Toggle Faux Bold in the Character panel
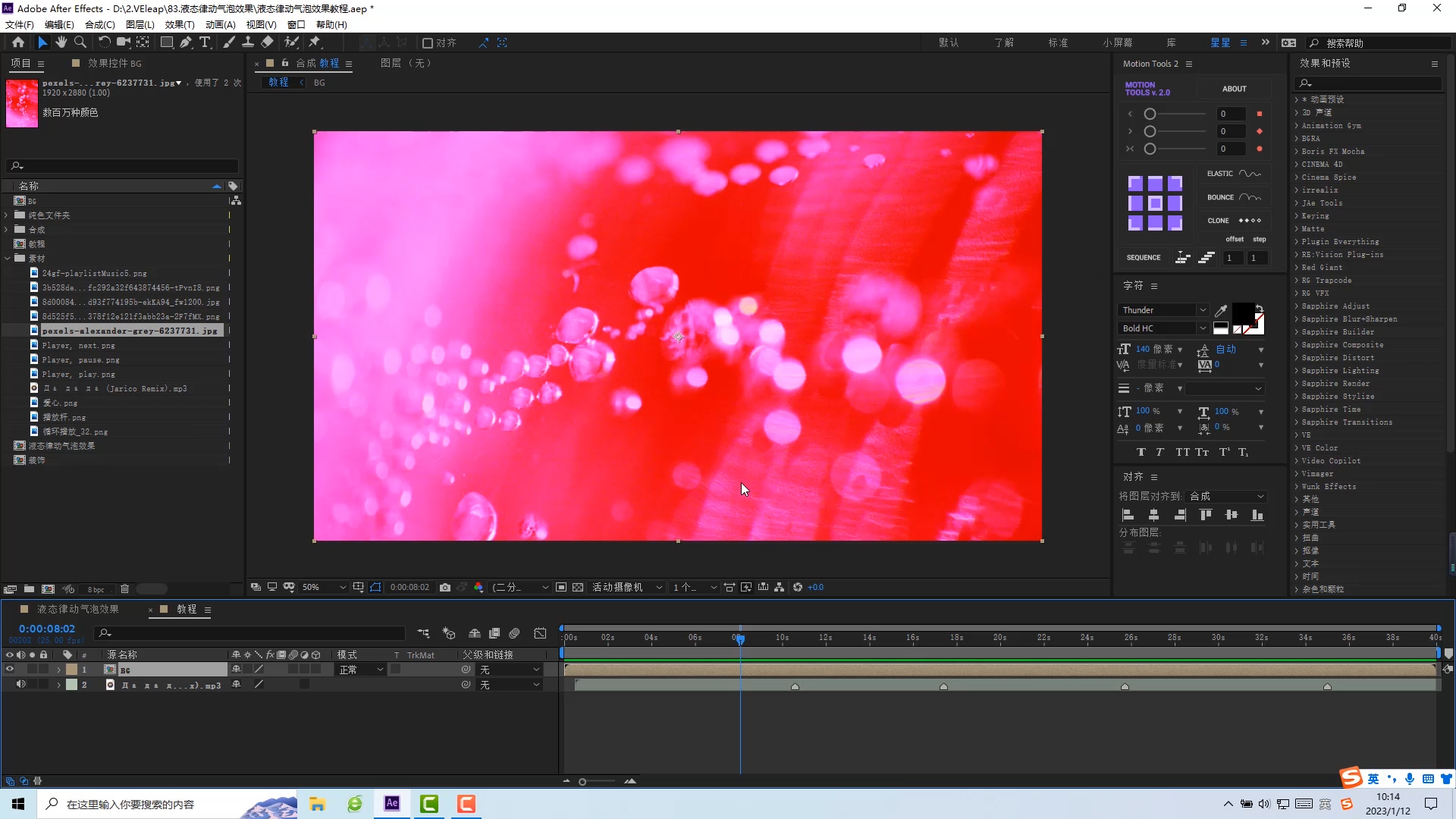Screen dimensions: 1456x819 [x=1141, y=452]
